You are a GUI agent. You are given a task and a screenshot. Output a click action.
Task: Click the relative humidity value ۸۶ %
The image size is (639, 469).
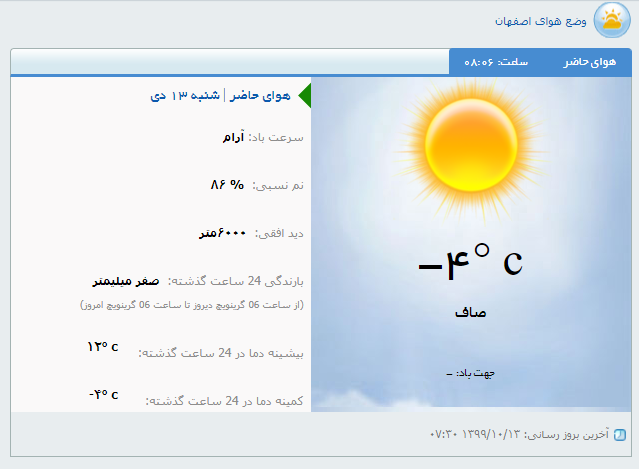(x=227, y=185)
